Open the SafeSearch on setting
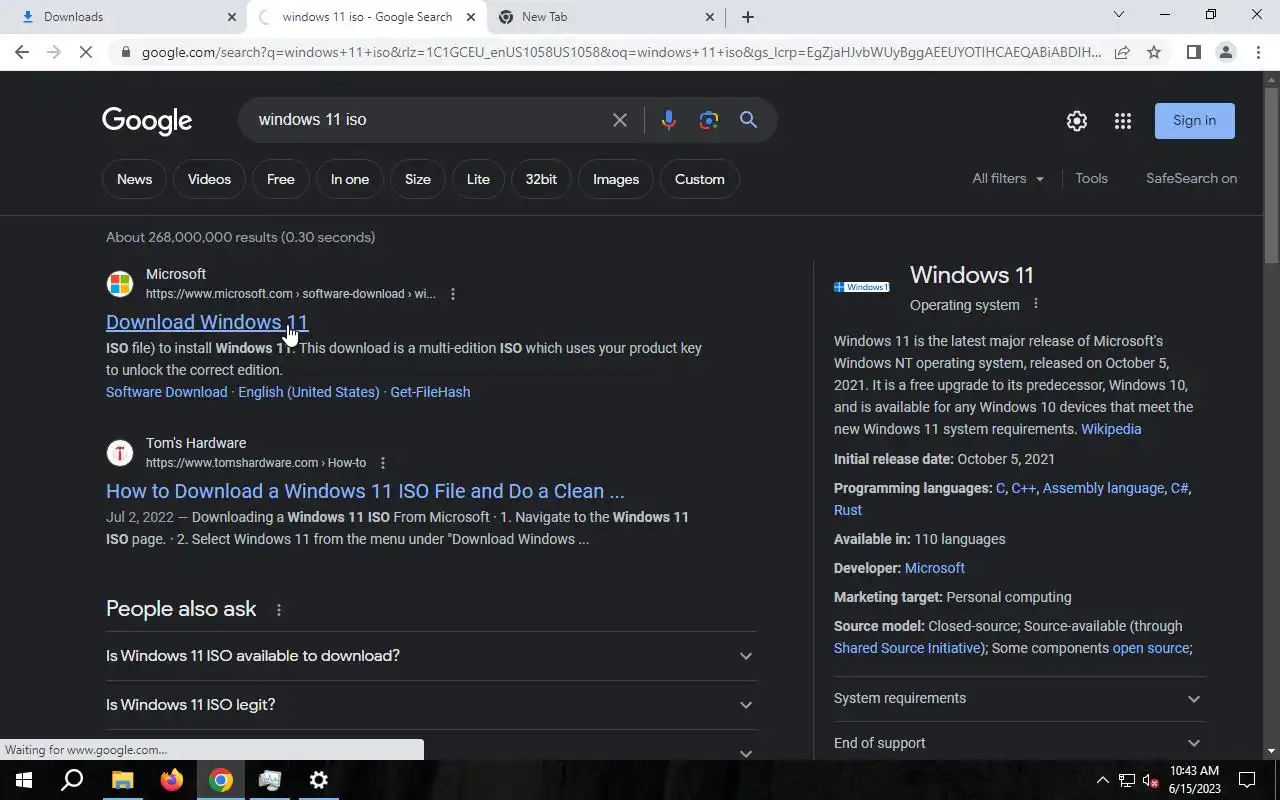Image resolution: width=1280 pixels, height=800 pixels. click(x=1191, y=178)
